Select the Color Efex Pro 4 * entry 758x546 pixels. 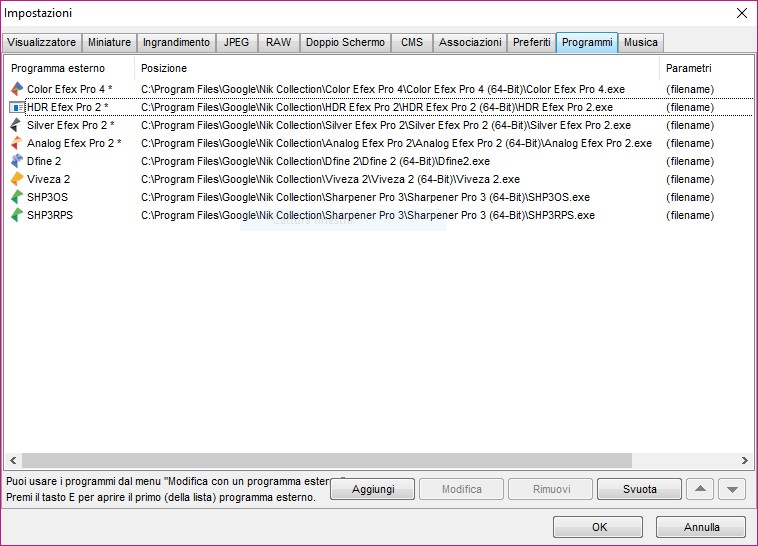70,89
